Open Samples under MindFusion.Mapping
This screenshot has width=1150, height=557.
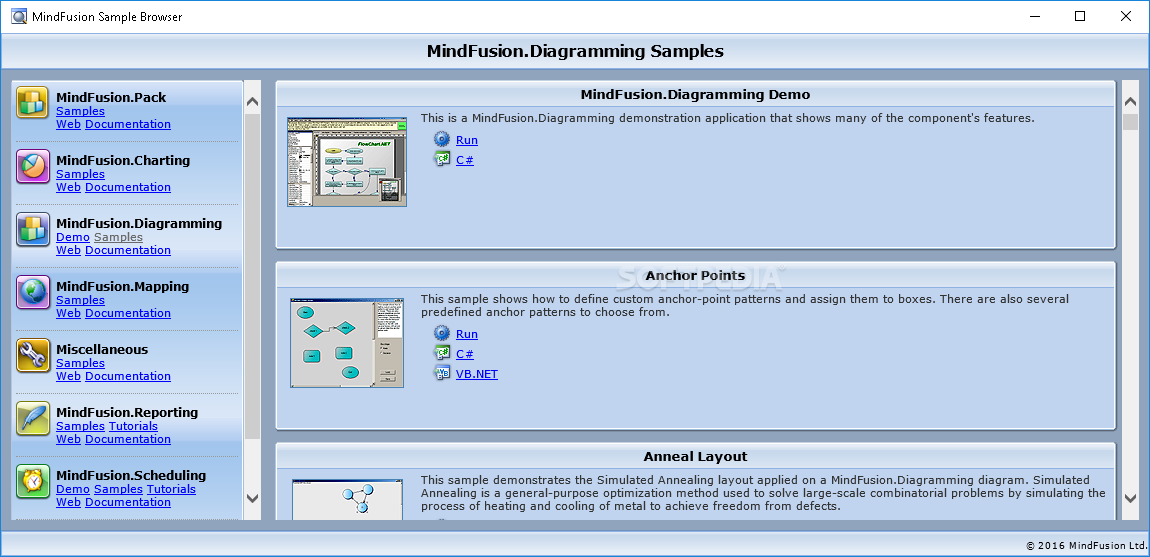pyautogui.click(x=81, y=300)
